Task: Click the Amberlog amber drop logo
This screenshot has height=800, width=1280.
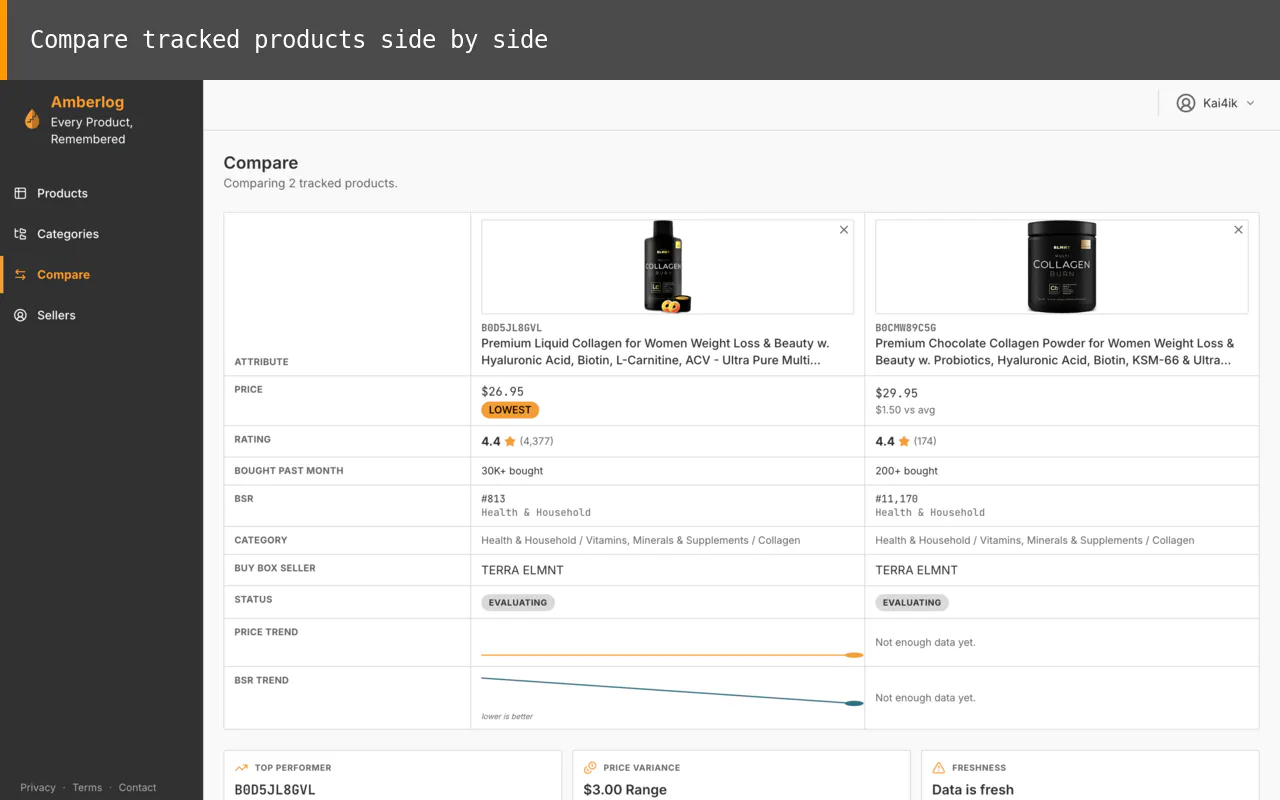Action: [x=32, y=120]
